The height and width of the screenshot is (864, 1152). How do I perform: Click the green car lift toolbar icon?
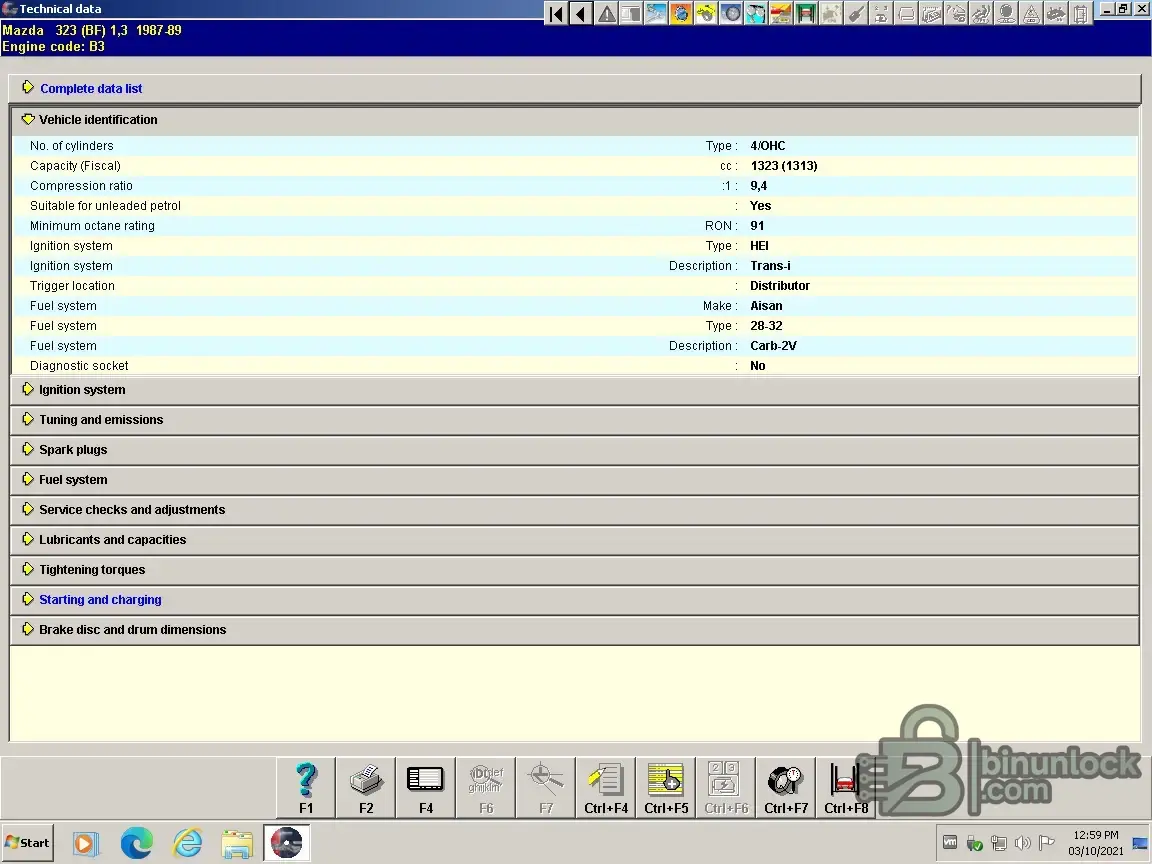806,13
